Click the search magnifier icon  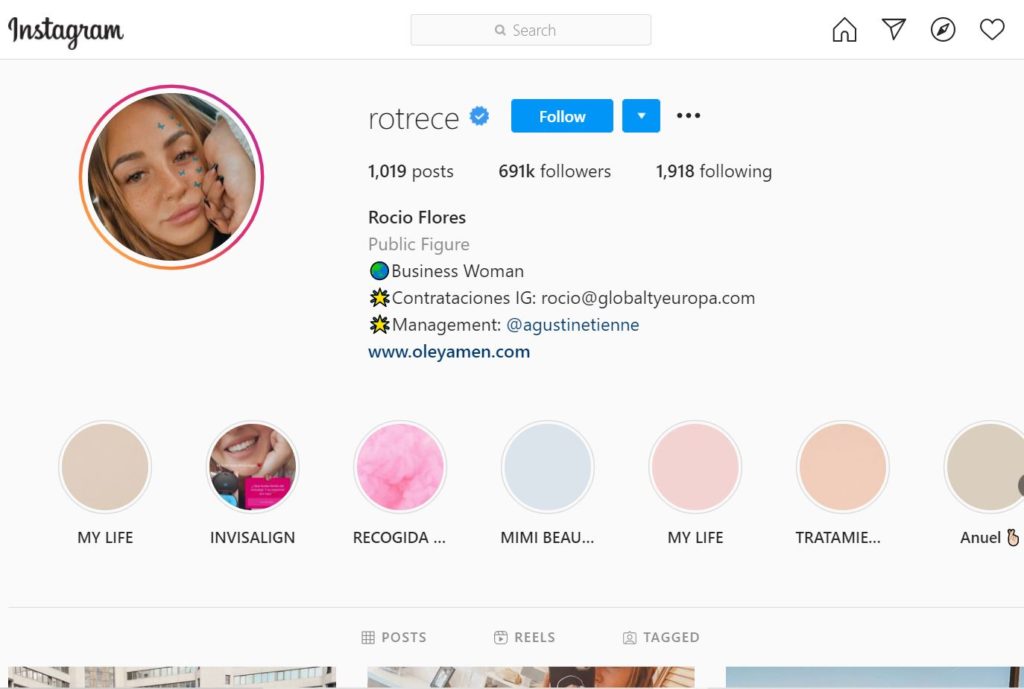(500, 30)
